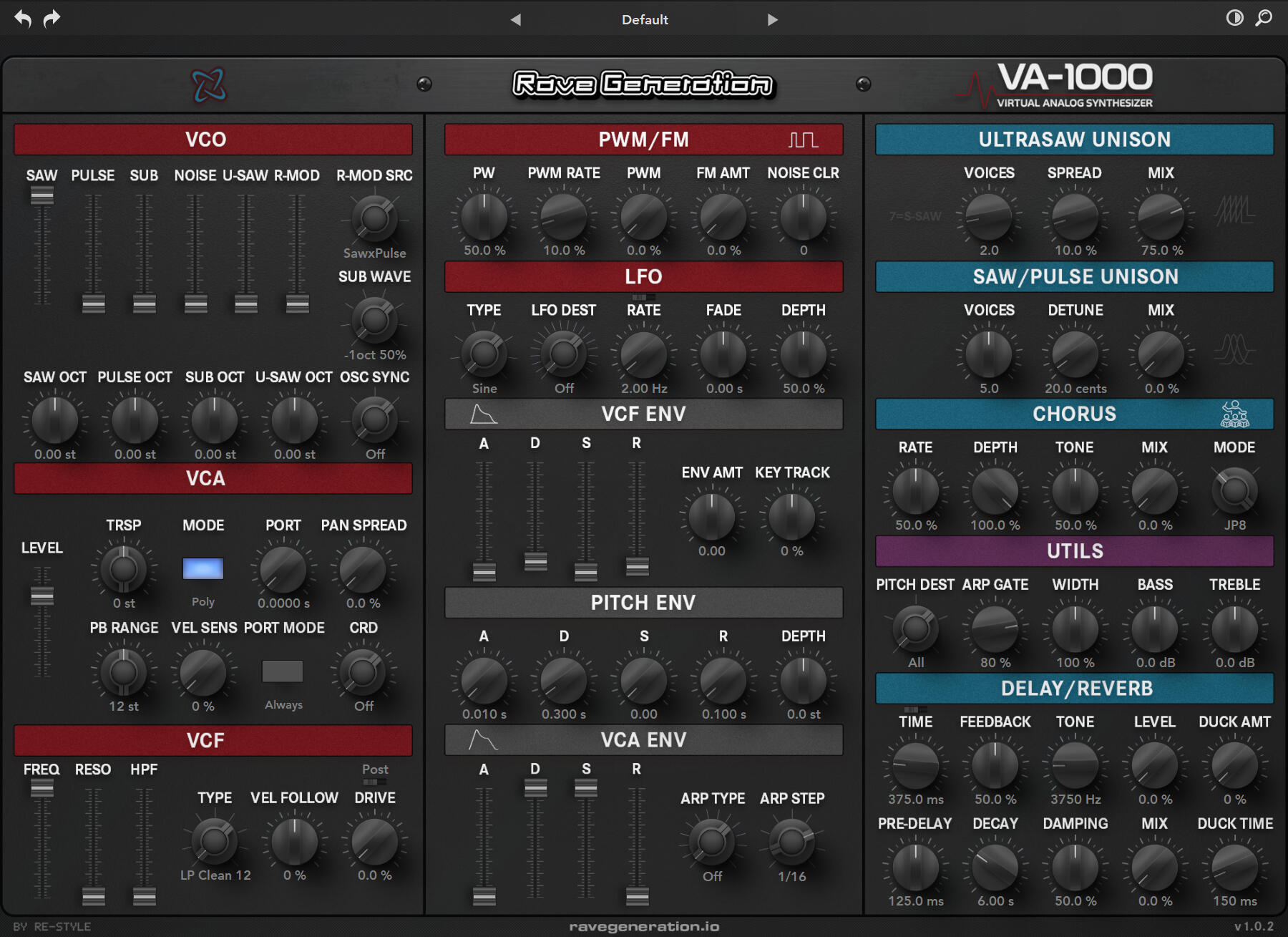
Task: Click the DELAY/REVERB section header
Action: coord(1074,689)
